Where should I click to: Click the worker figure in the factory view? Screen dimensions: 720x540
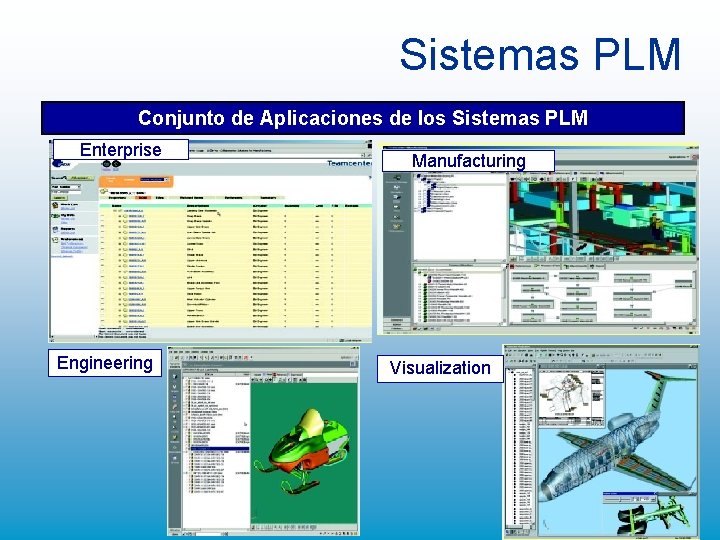657,226
